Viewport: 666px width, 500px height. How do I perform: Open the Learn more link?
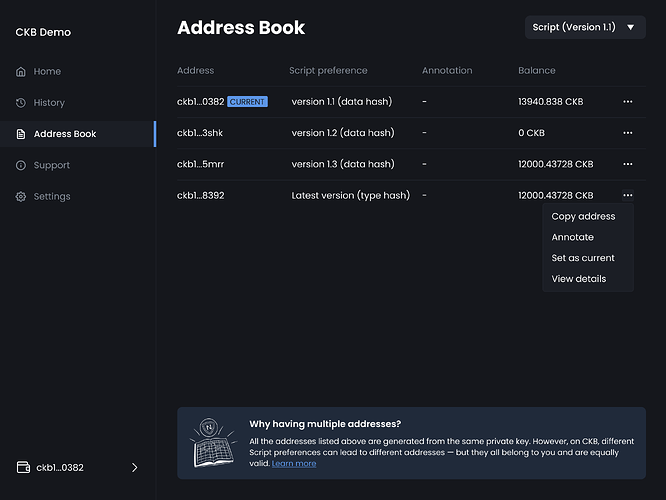[x=294, y=464]
